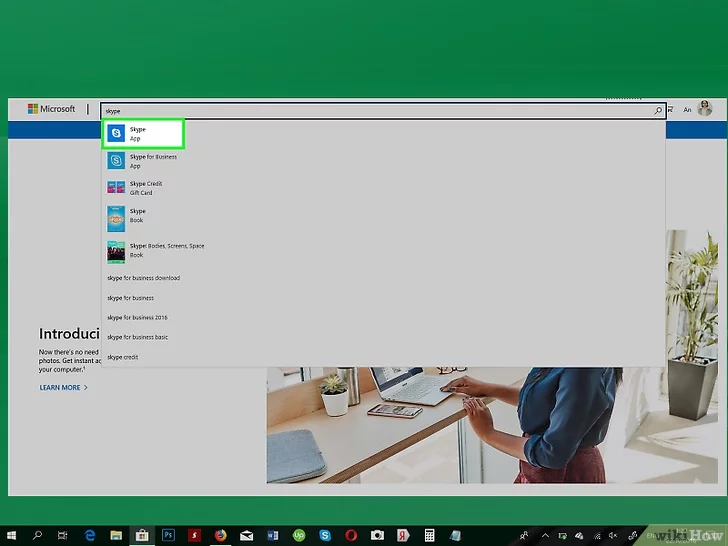Follow the LEARN MORE link
The image size is (728, 546).
[64, 387]
